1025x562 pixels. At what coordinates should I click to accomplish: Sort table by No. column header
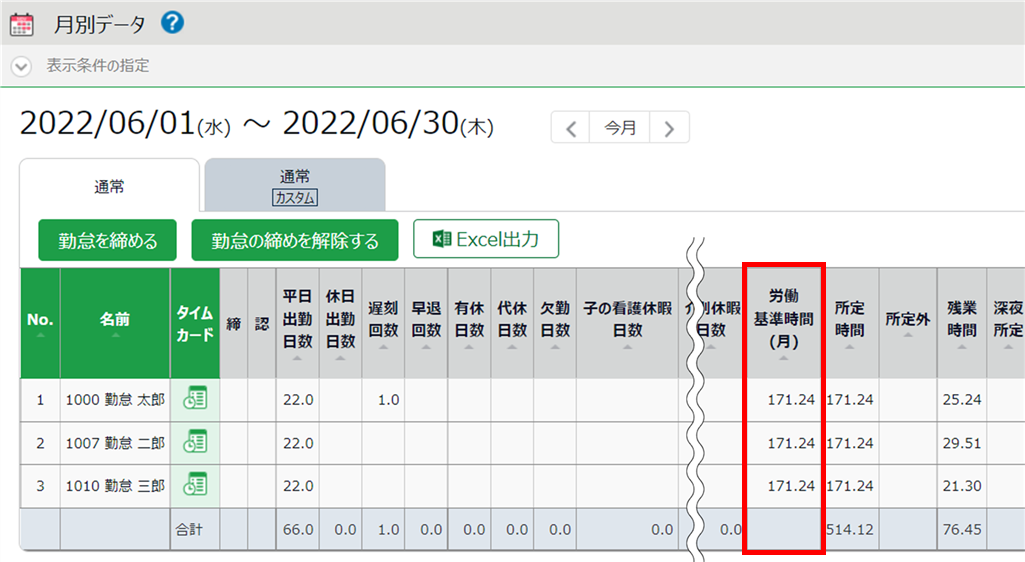[39, 321]
